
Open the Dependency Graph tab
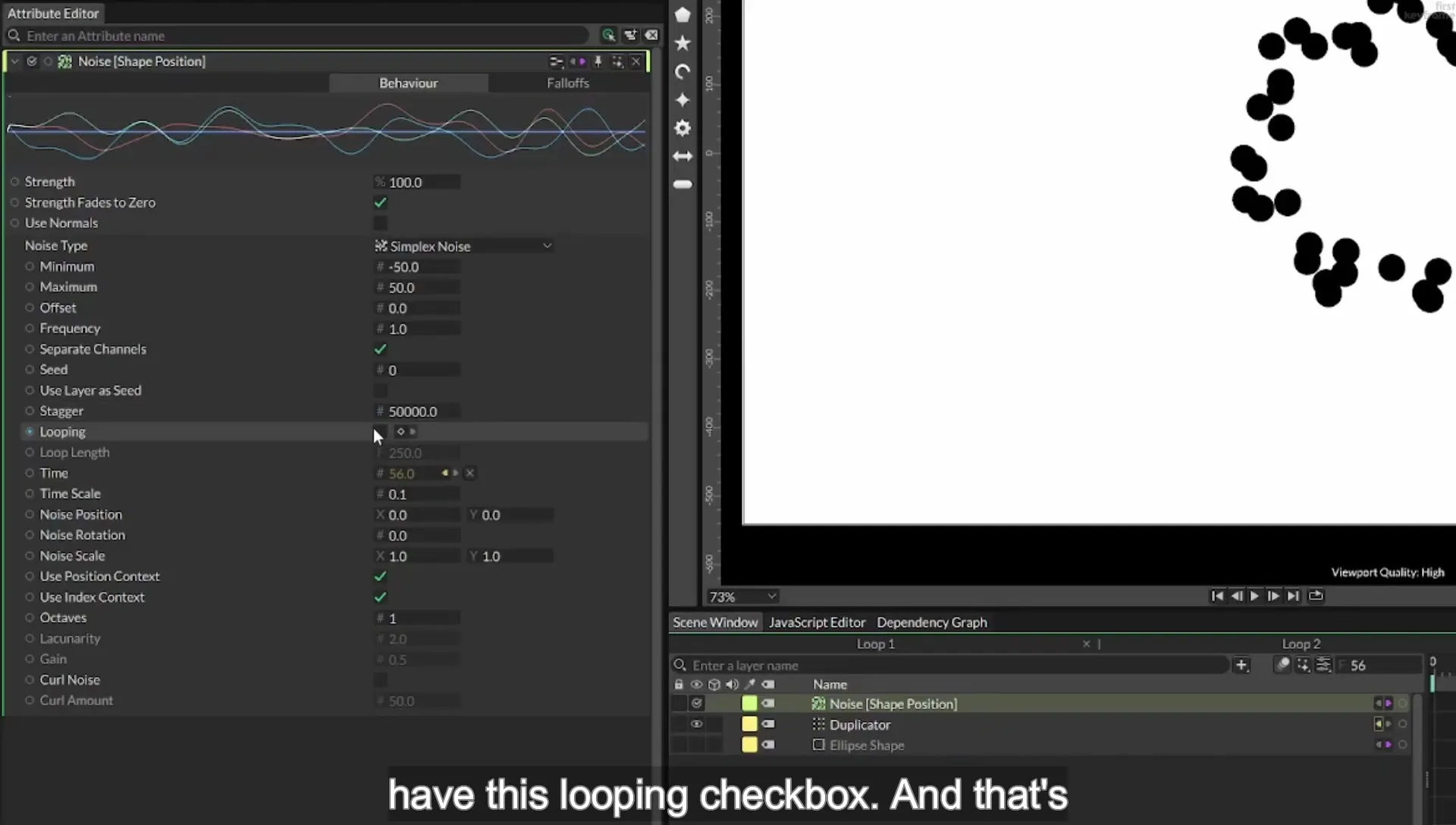(x=932, y=623)
